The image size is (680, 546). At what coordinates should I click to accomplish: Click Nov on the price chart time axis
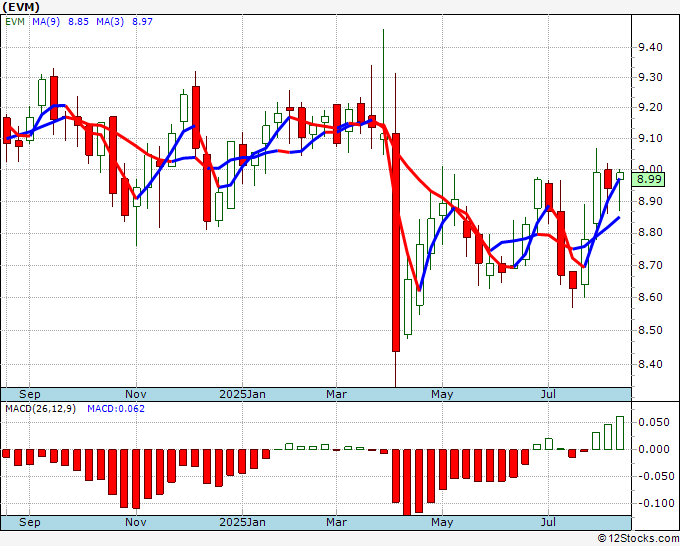click(136, 394)
